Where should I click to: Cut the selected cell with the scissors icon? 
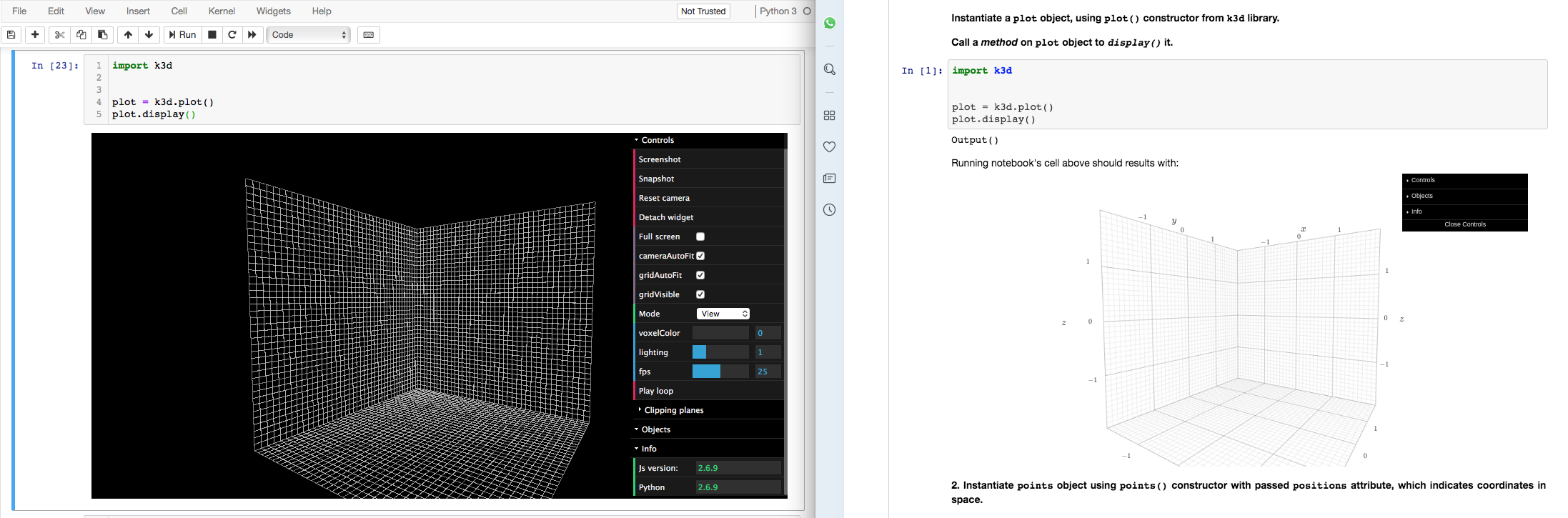(59, 34)
